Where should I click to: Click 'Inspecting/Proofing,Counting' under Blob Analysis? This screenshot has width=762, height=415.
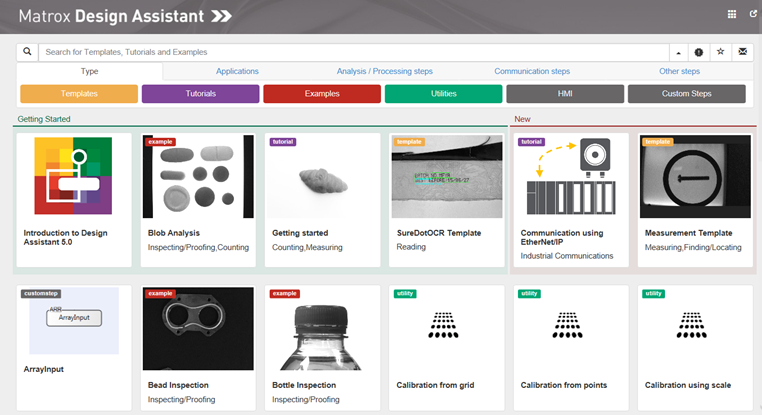pos(198,247)
